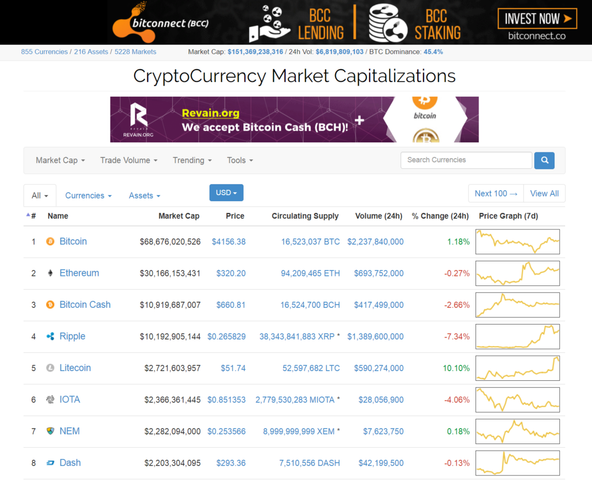Open the Currencies filter dropdown
Screen dimensions: 592x480
tap(88, 196)
